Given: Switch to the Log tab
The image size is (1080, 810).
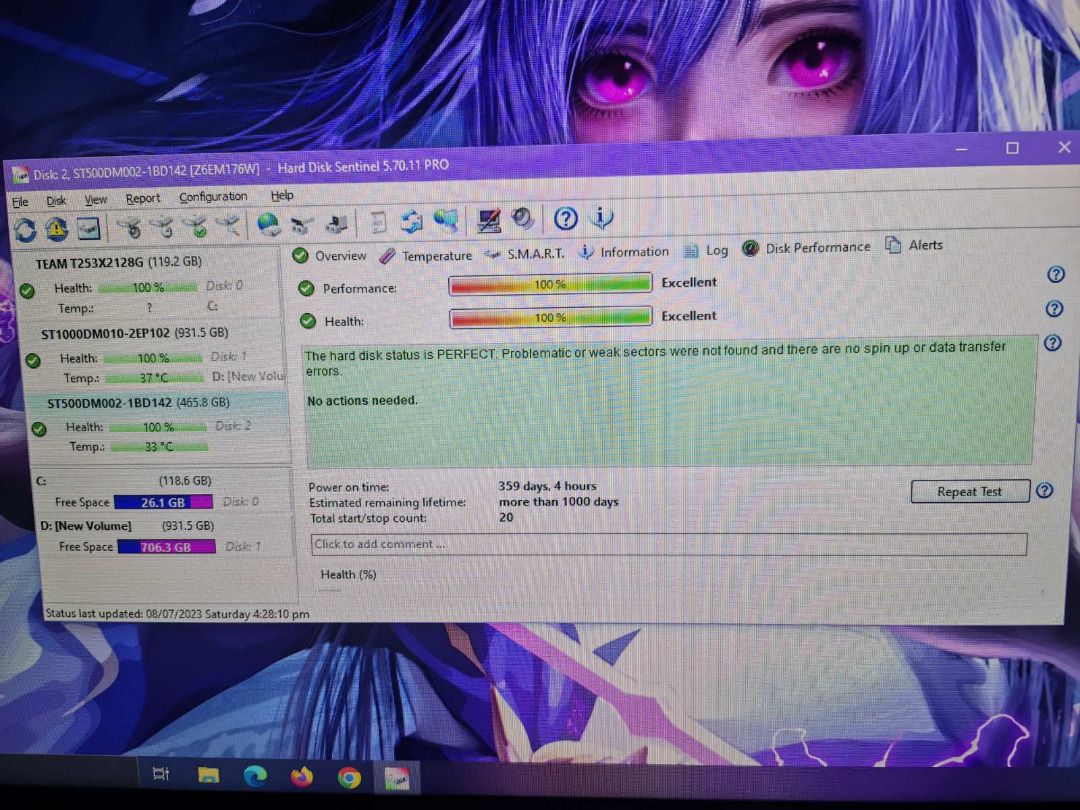Looking at the screenshot, I should 705,251.
